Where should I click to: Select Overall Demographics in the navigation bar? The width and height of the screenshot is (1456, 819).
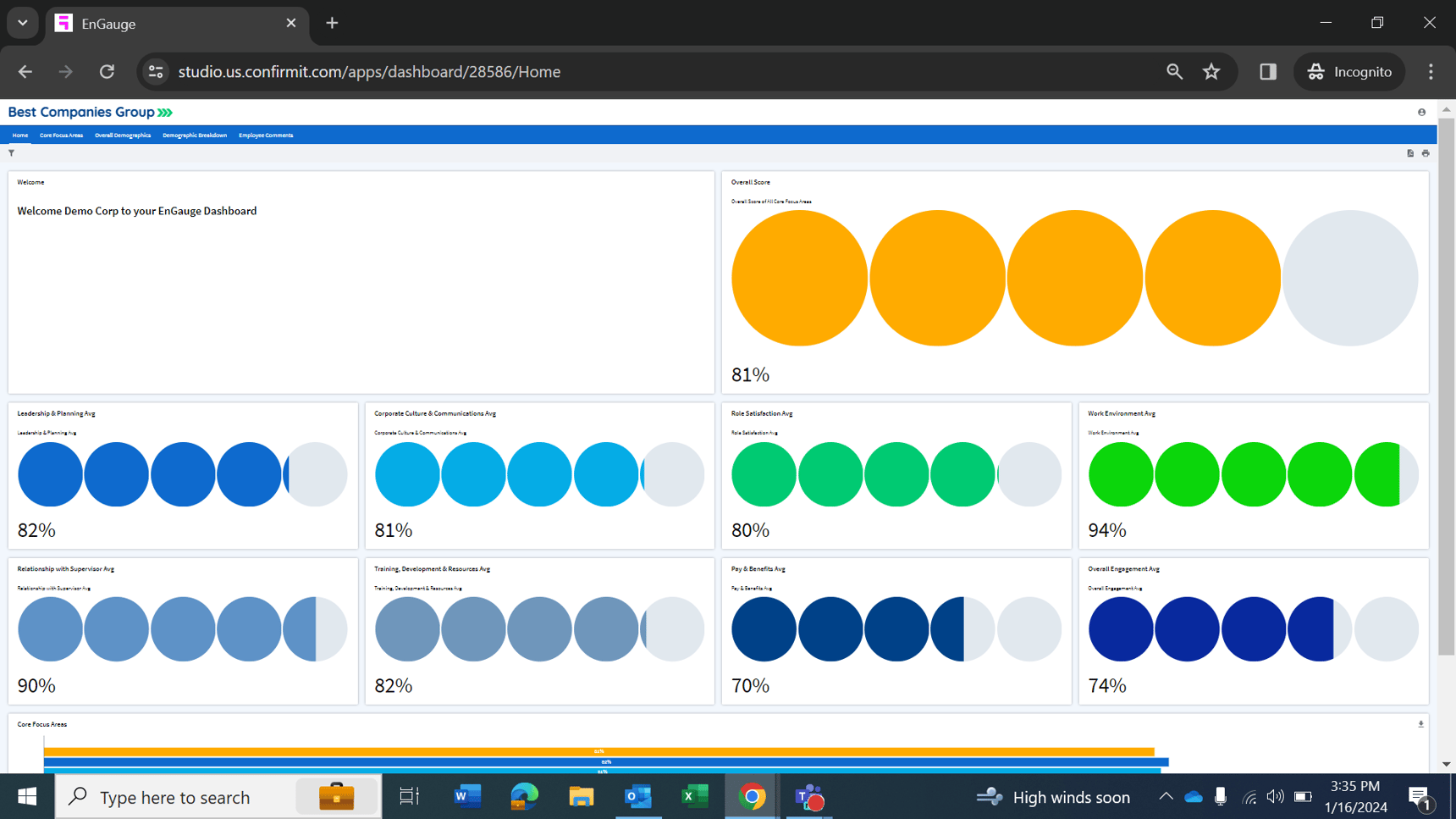coord(123,135)
